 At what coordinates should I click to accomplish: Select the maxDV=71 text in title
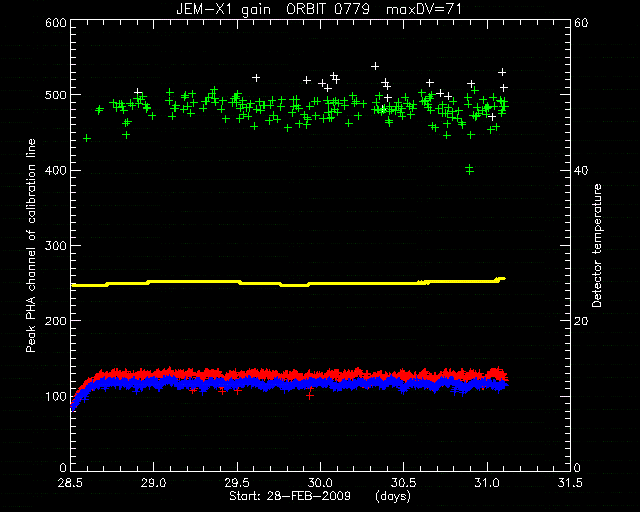[424, 9]
